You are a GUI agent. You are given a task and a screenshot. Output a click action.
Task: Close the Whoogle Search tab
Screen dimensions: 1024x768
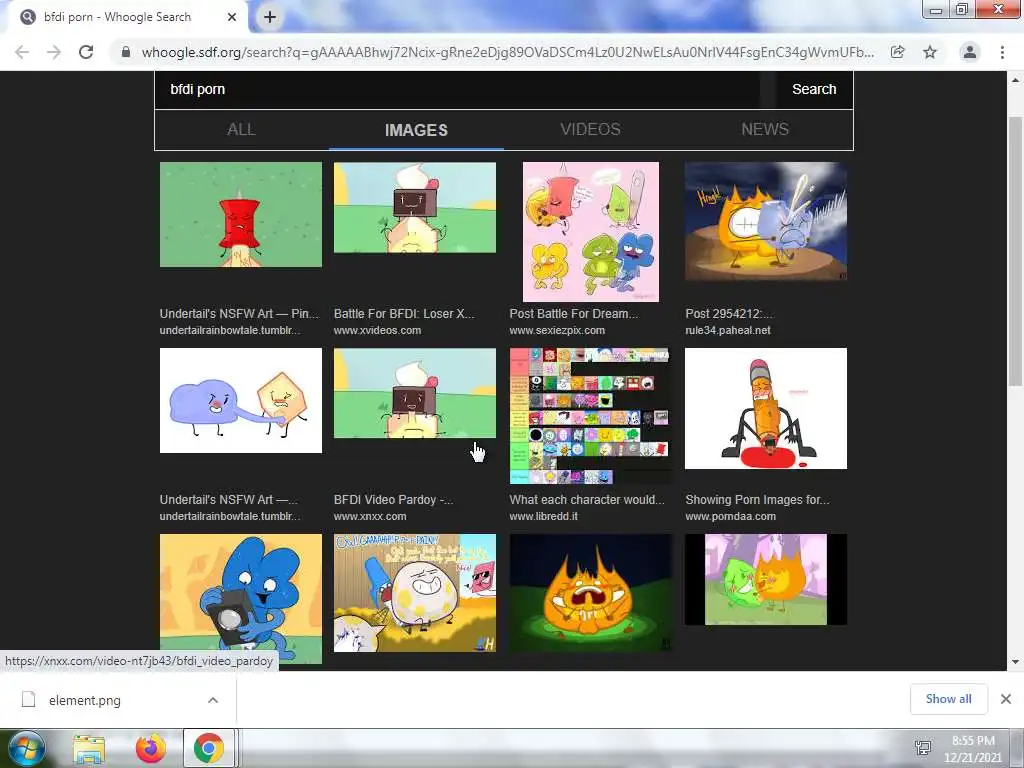pyautogui.click(x=232, y=17)
